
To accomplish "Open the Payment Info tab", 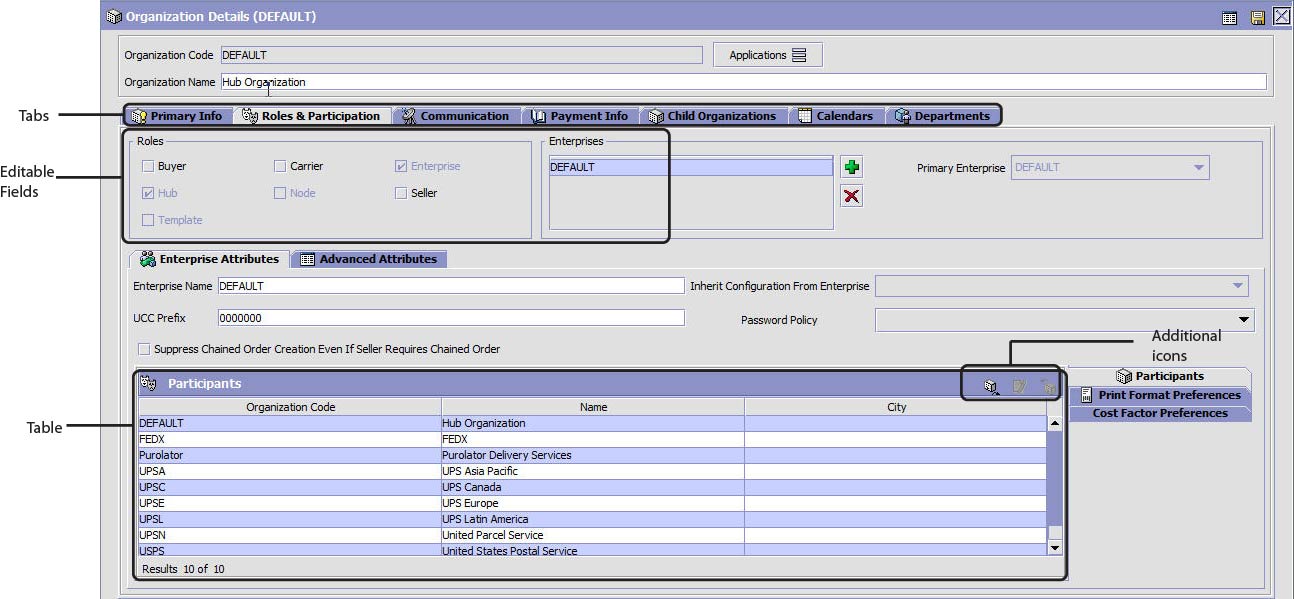I will click(x=580, y=116).
